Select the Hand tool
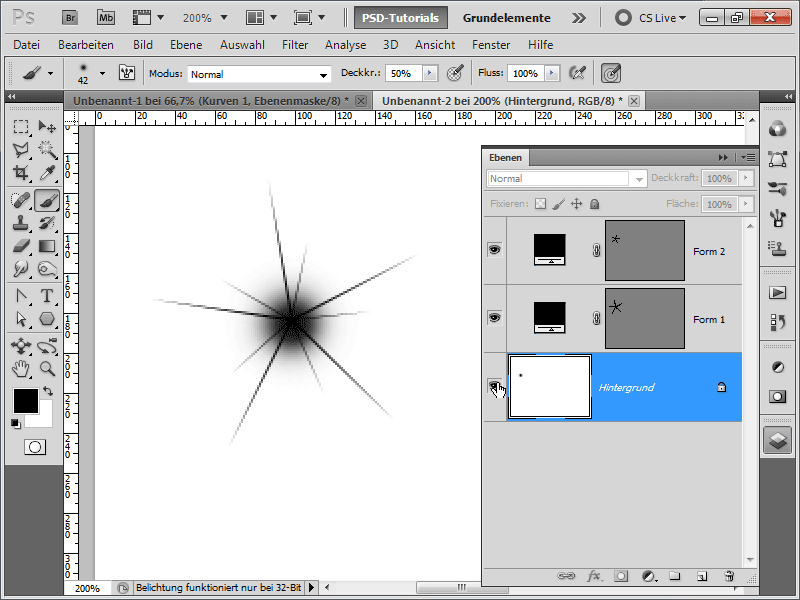The image size is (800, 600). point(21,368)
